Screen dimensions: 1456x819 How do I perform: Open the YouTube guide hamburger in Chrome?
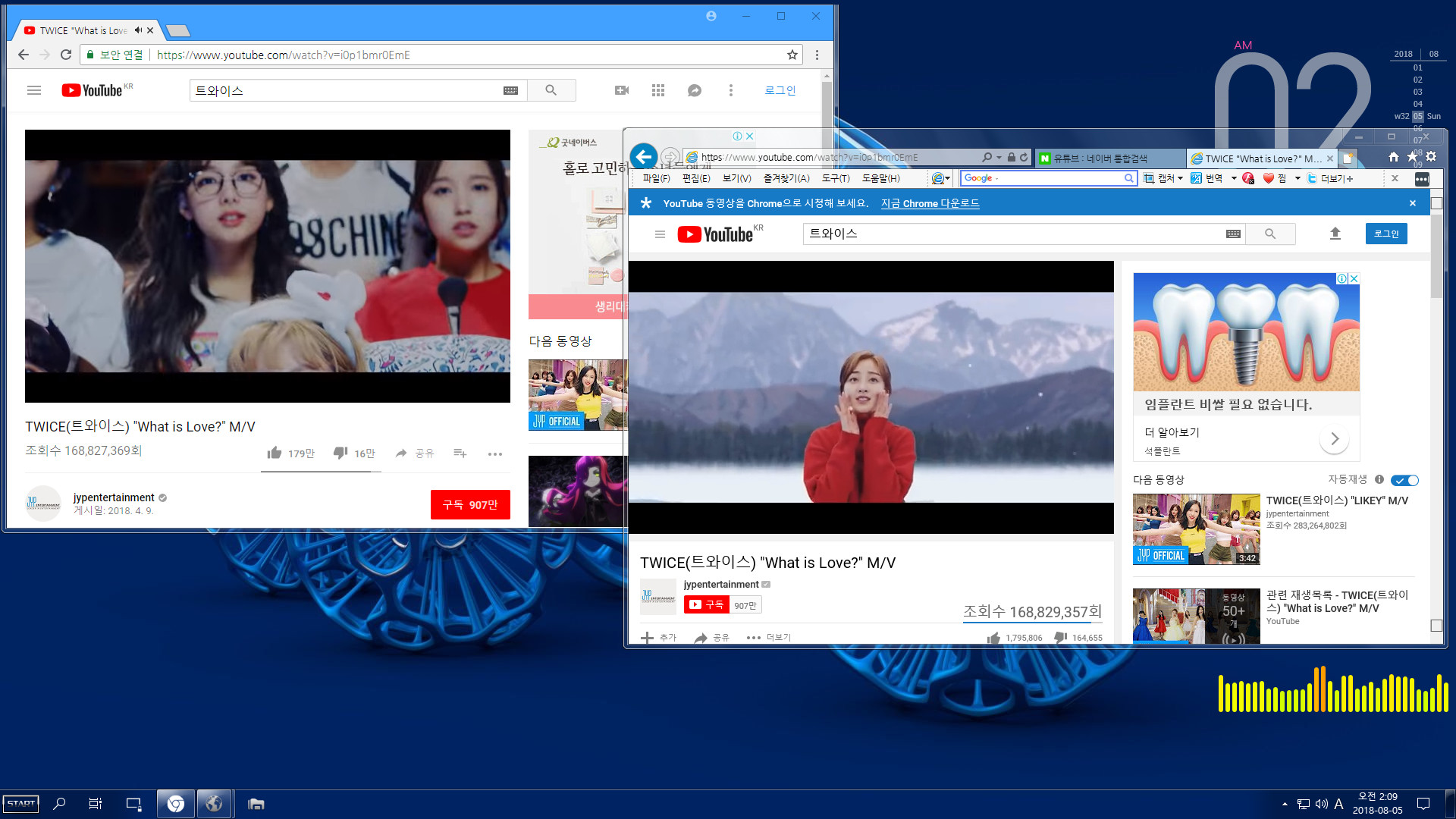pyautogui.click(x=33, y=90)
